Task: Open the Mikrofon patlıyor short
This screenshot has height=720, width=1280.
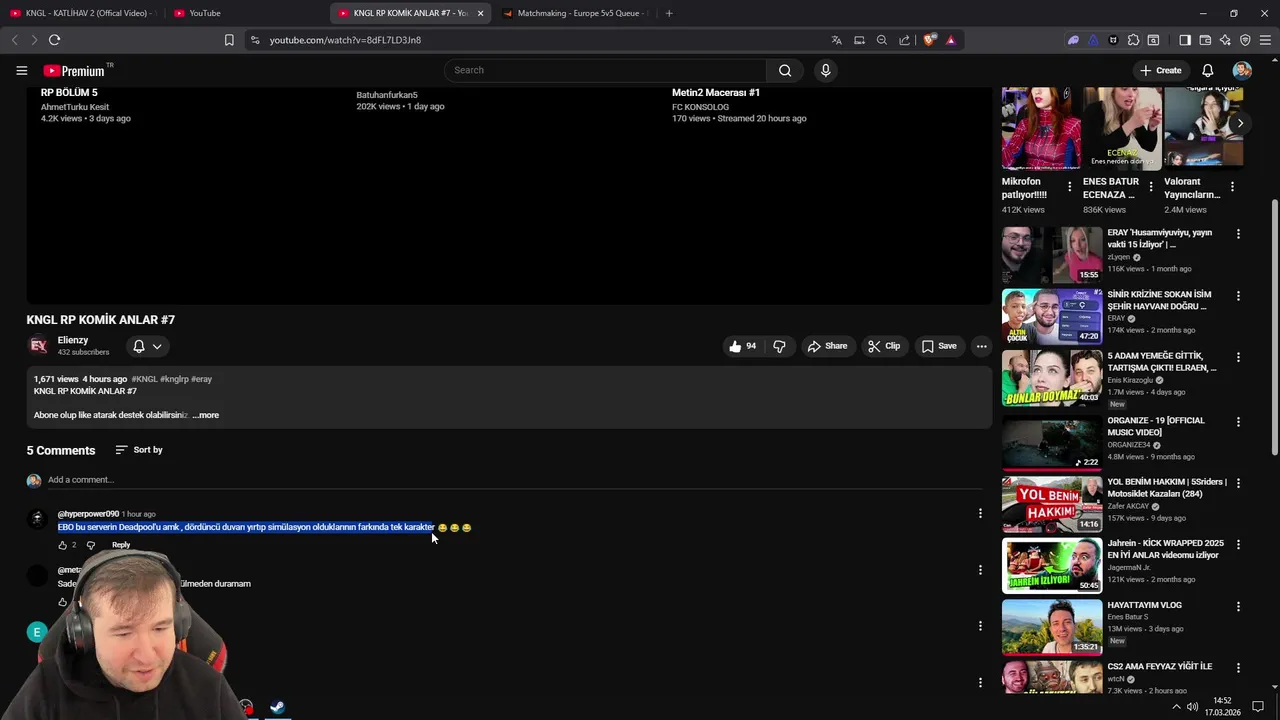Action: 1041,128
